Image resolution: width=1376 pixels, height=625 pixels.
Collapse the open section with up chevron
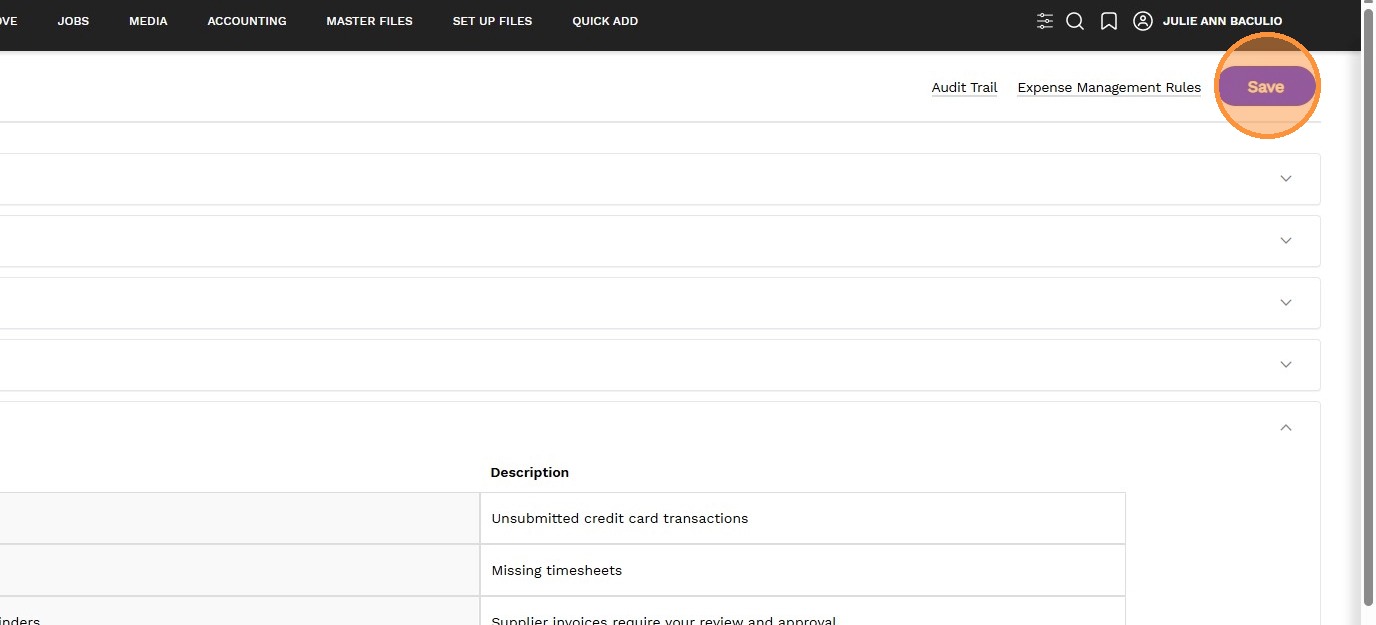[1286, 428]
